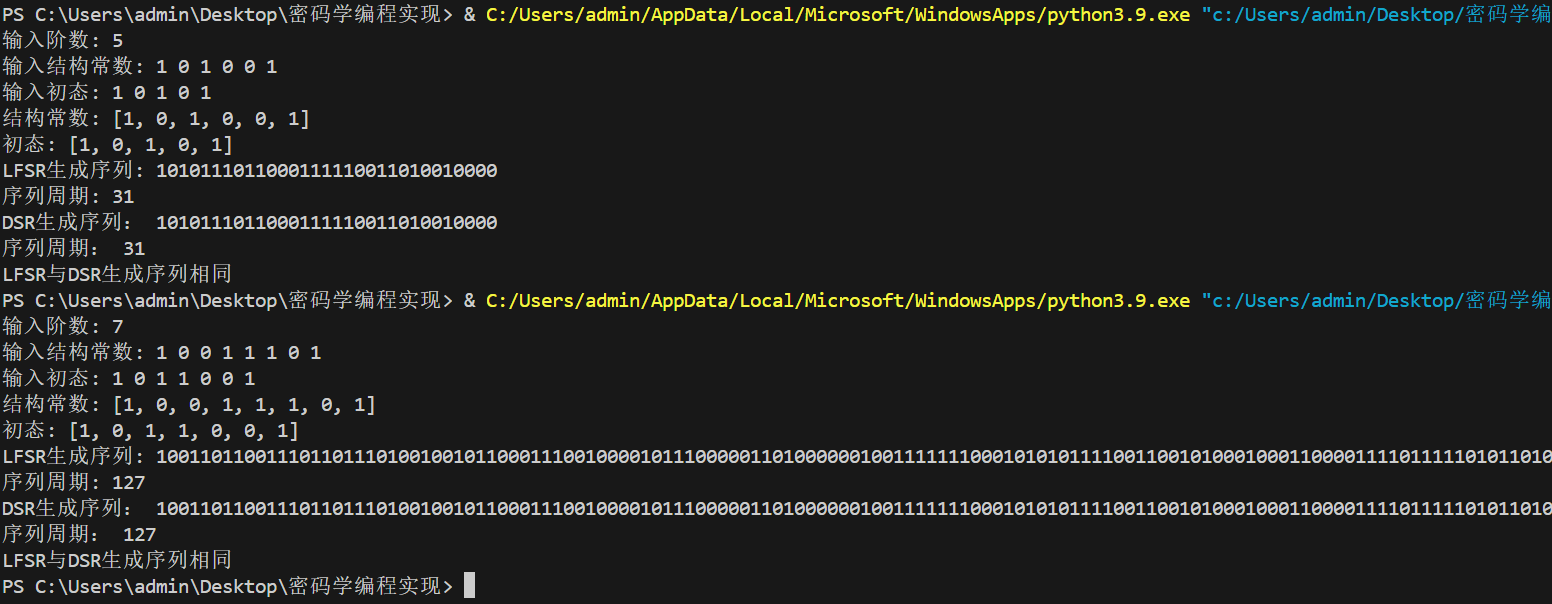The height and width of the screenshot is (604, 1552).
Task: Click the '初态: [1, 0, 1, 1, 0, 0, 1]' output
Action: pos(151,431)
